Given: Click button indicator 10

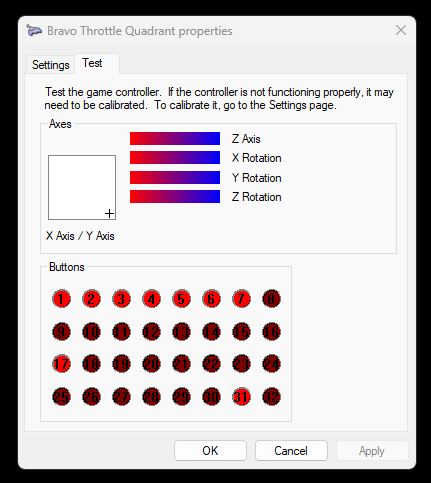Looking at the screenshot, I should click(91, 332).
